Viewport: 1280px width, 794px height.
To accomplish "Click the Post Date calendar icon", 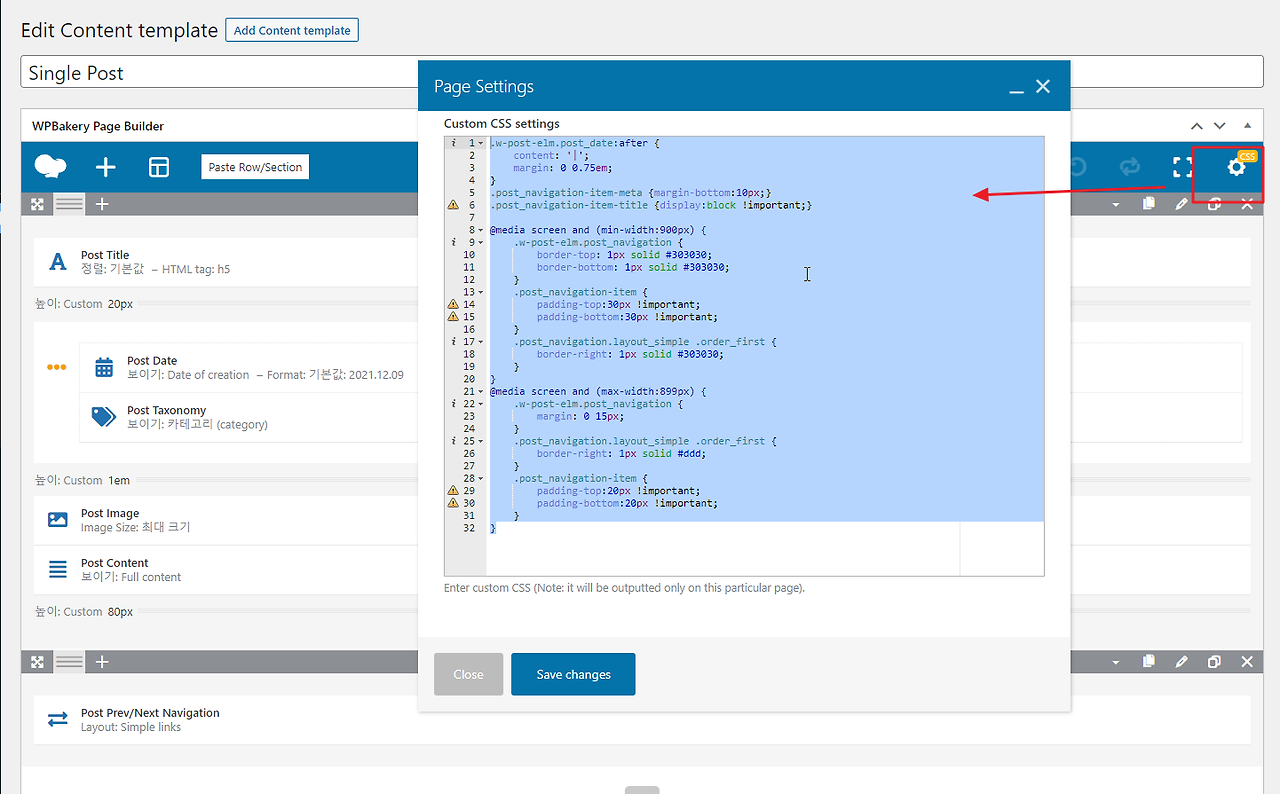I will click(104, 368).
